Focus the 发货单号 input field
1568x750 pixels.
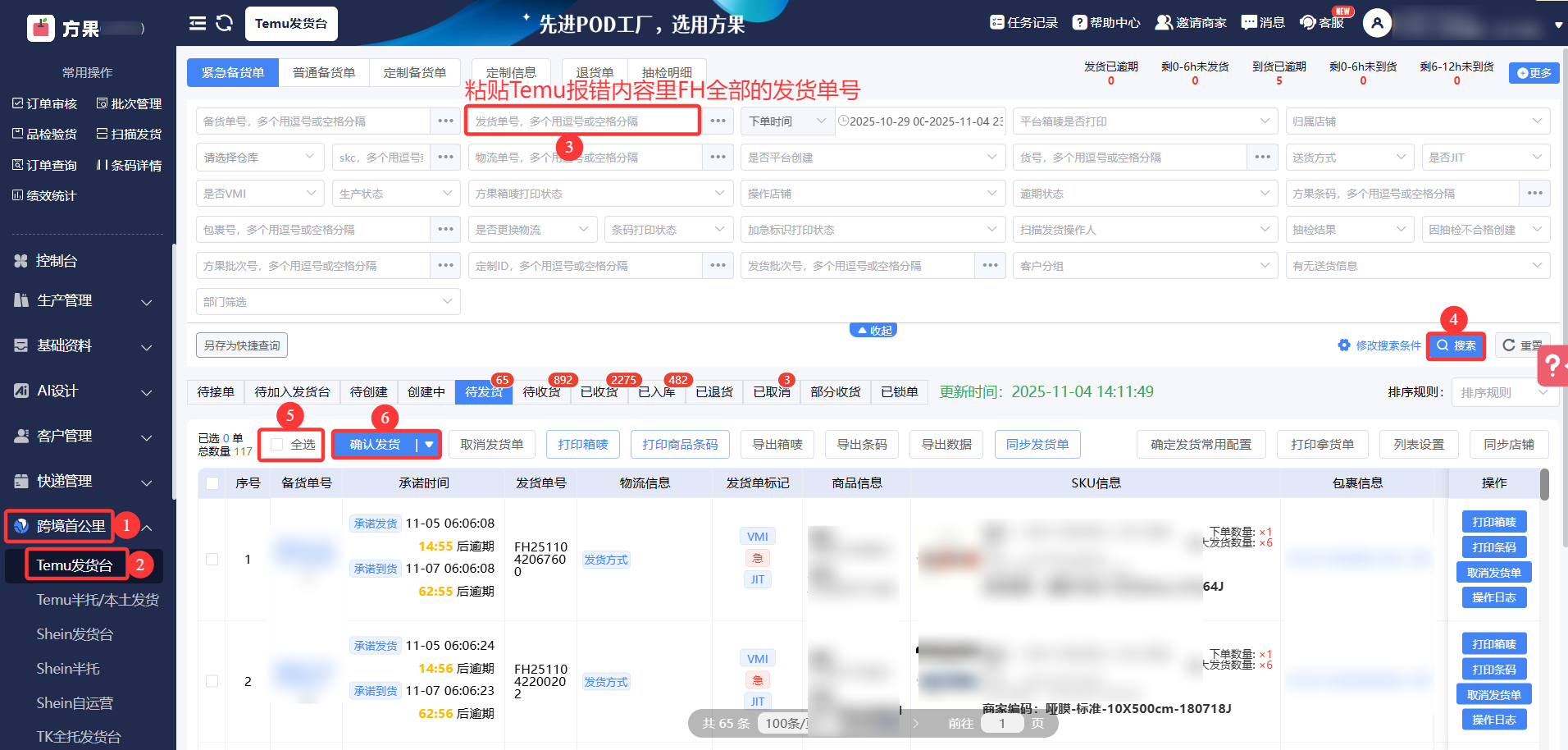coord(583,121)
